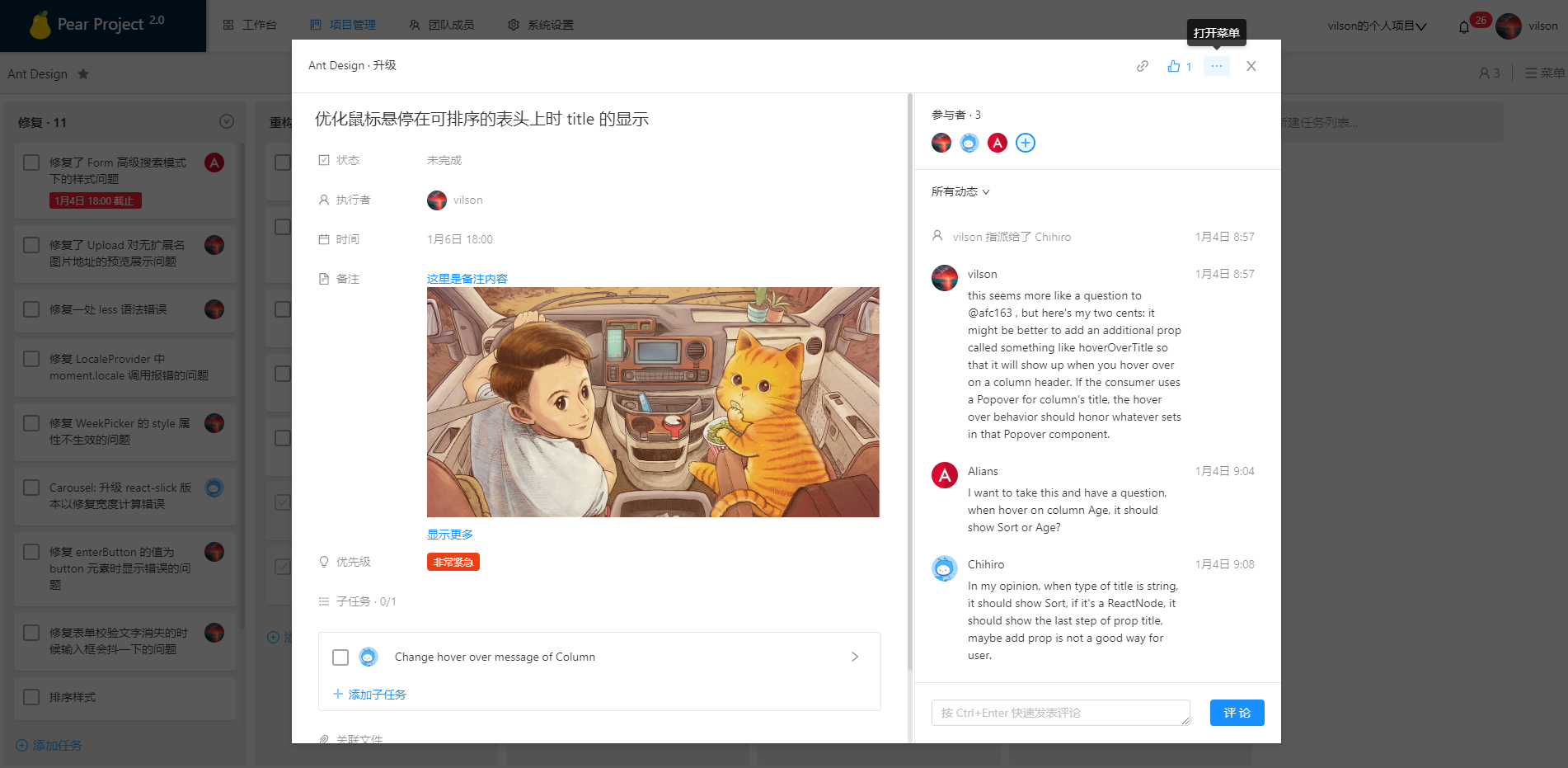This screenshot has width=1568, height=768.
Task: Open the 系统设置 menu item
Action: (541, 25)
